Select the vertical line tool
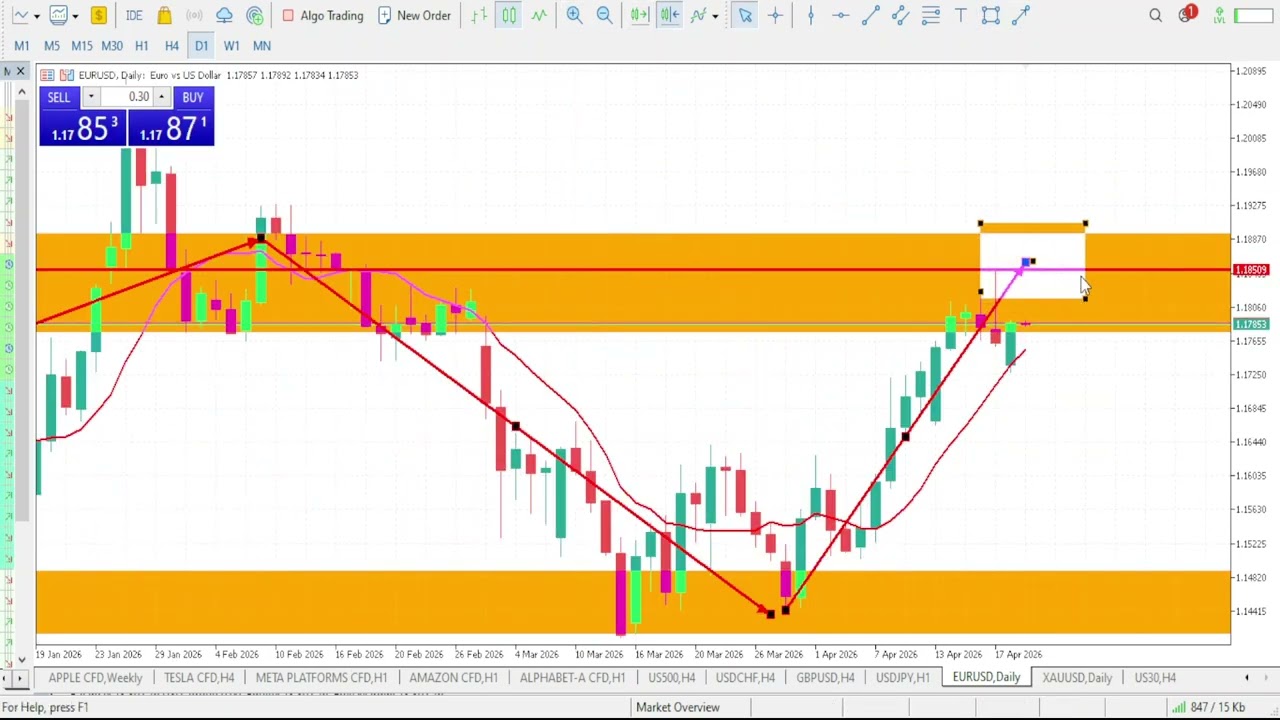1280x720 pixels. 810,15
